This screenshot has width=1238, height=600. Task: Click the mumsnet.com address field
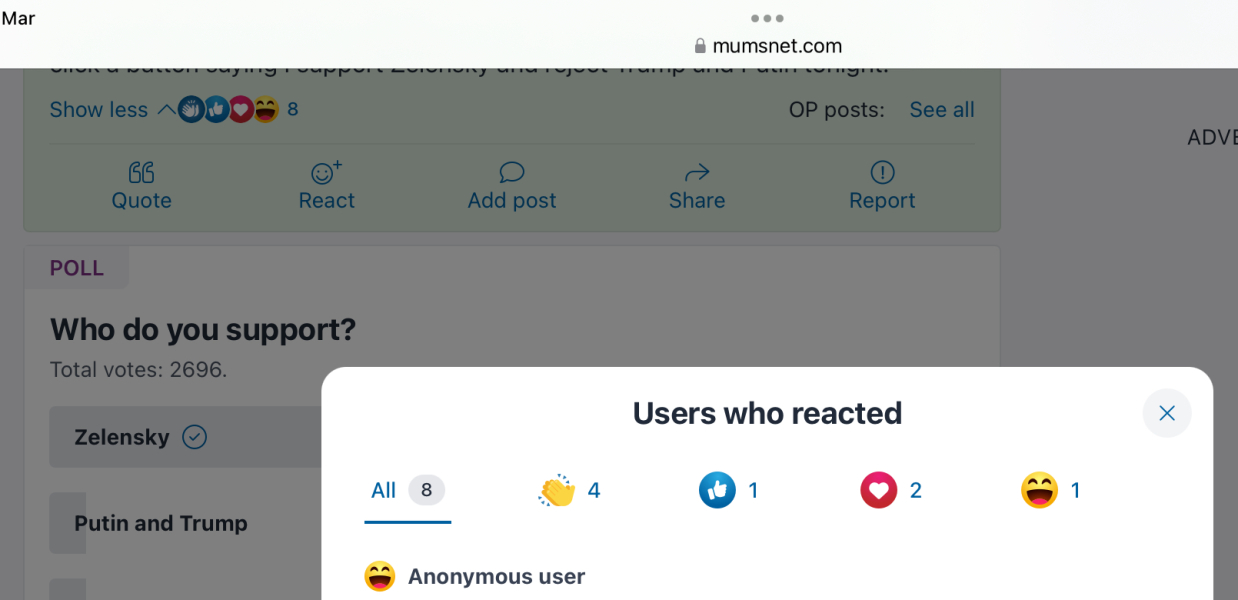[x=778, y=45]
